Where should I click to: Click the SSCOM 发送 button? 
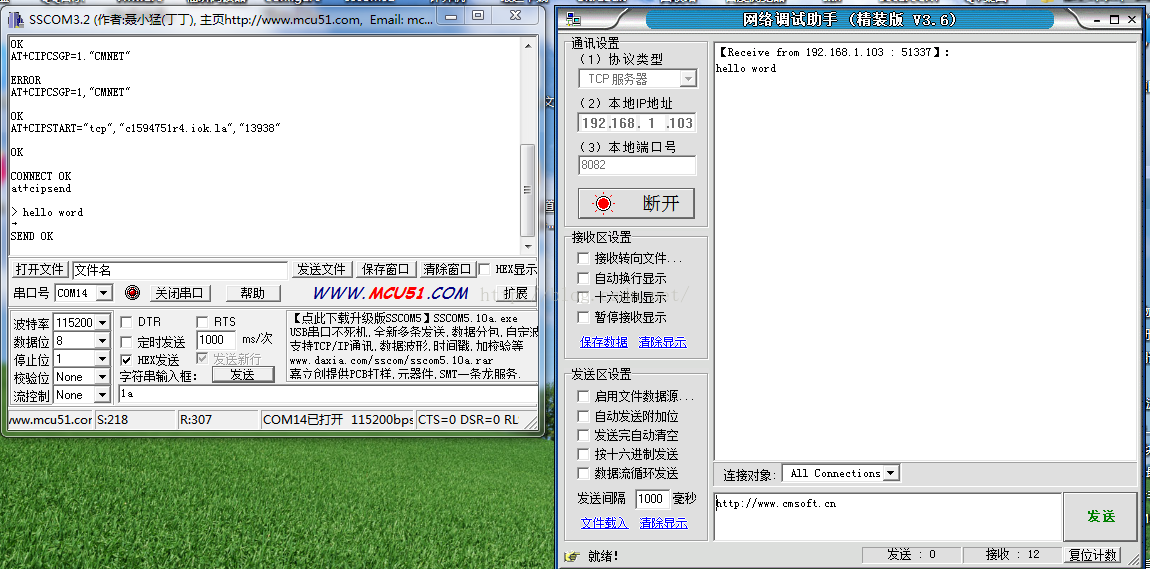pyautogui.click(x=243, y=375)
